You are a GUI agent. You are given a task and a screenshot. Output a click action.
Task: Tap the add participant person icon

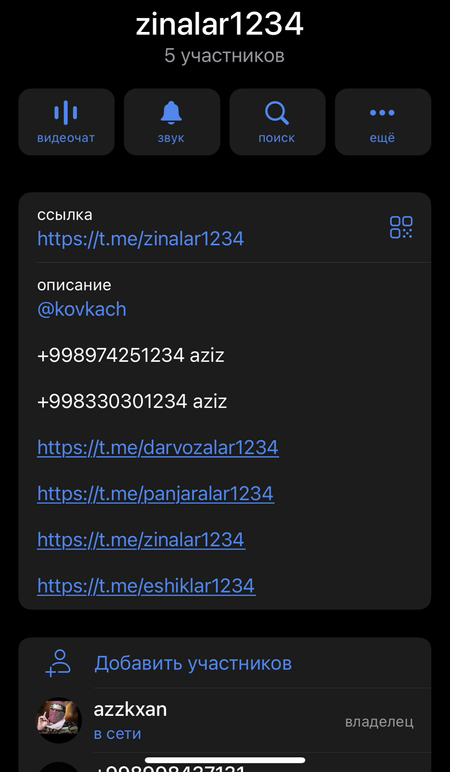tap(59, 663)
